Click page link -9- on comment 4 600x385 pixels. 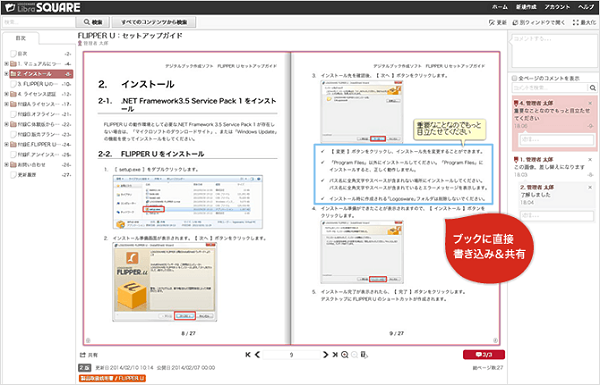tap(590, 126)
